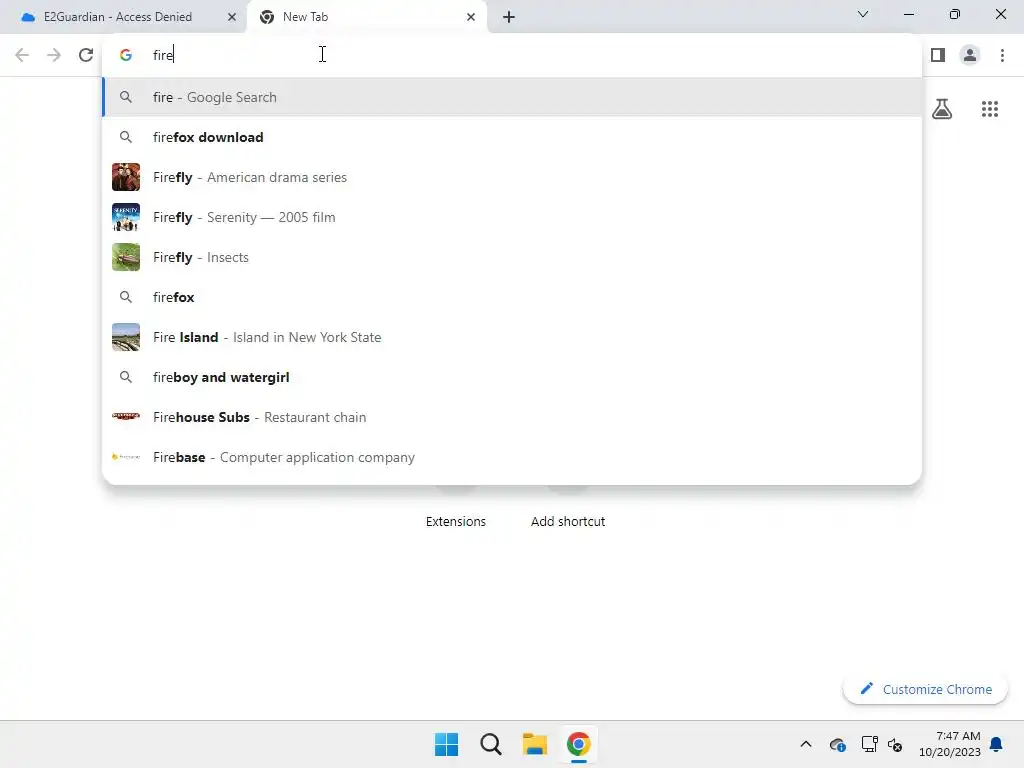The image size is (1024, 768).
Task: Select Firehouse Subs Restaurant chain suggestion
Action: click(512, 417)
